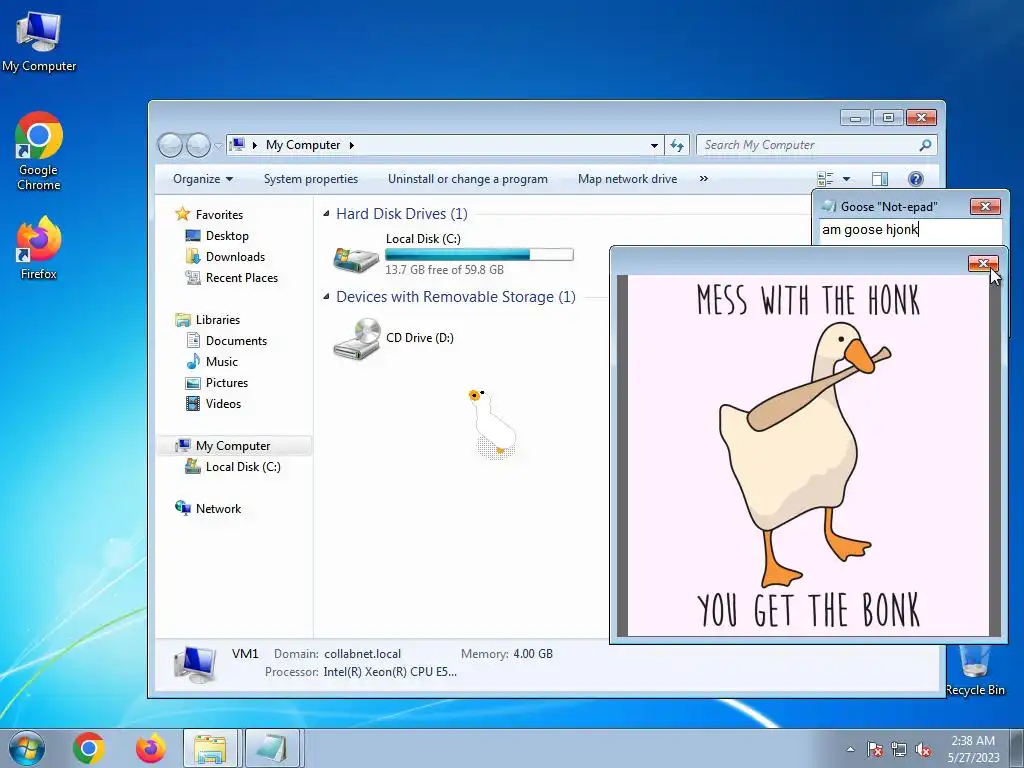Click the muted volume tray icon
Screen dimensions: 1024x768
click(923, 749)
